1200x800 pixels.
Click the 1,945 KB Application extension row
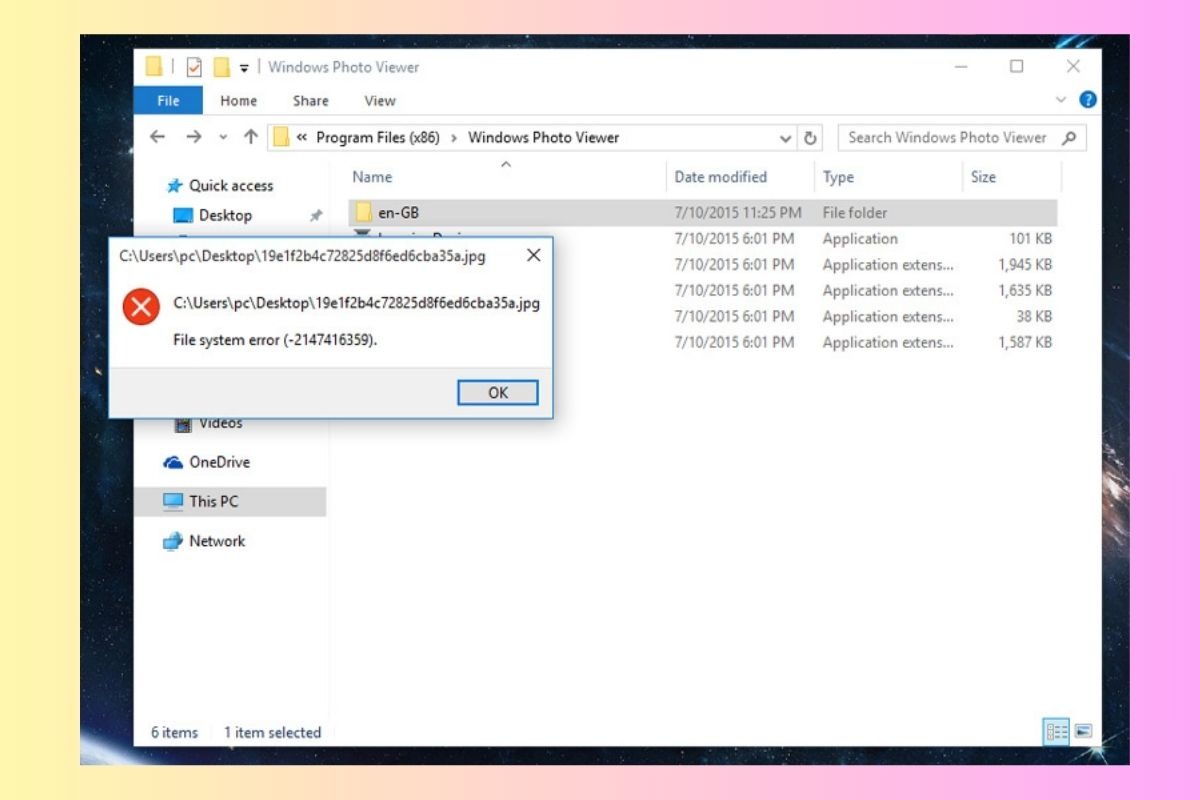click(x=703, y=264)
